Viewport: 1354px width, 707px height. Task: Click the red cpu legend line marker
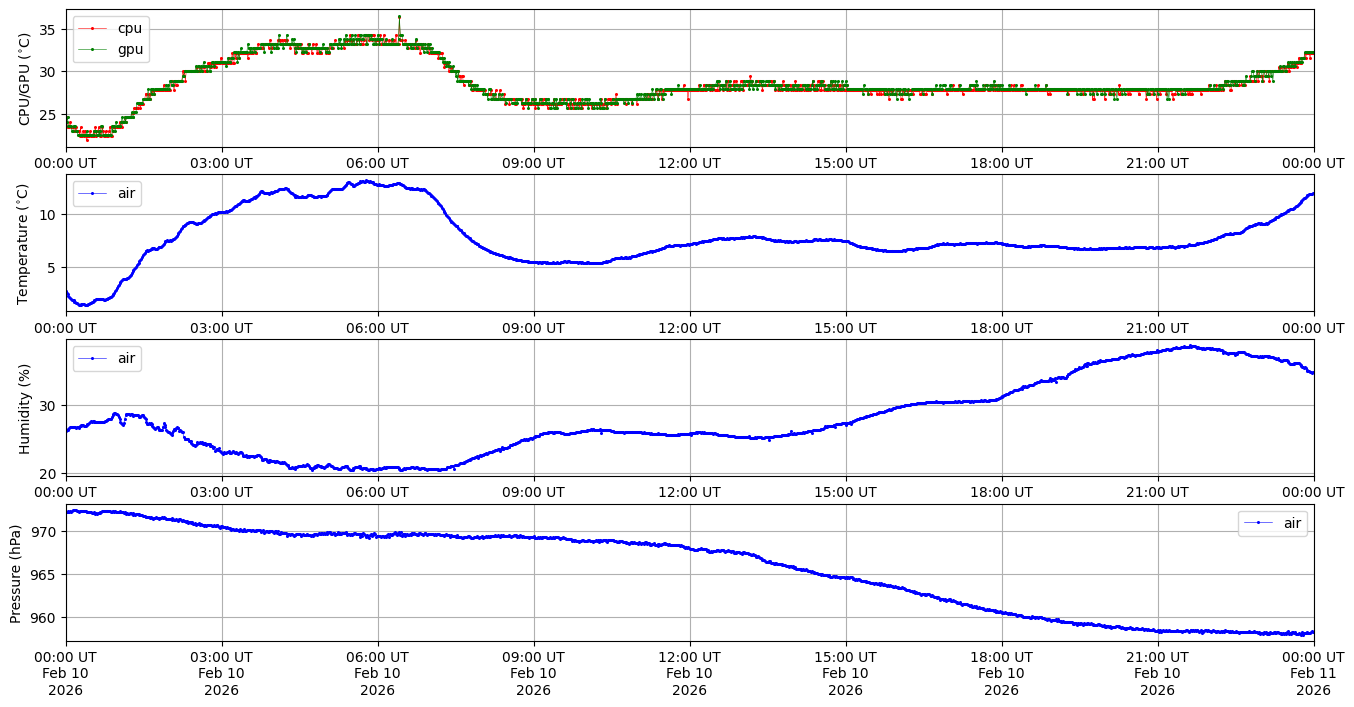[x=92, y=29]
